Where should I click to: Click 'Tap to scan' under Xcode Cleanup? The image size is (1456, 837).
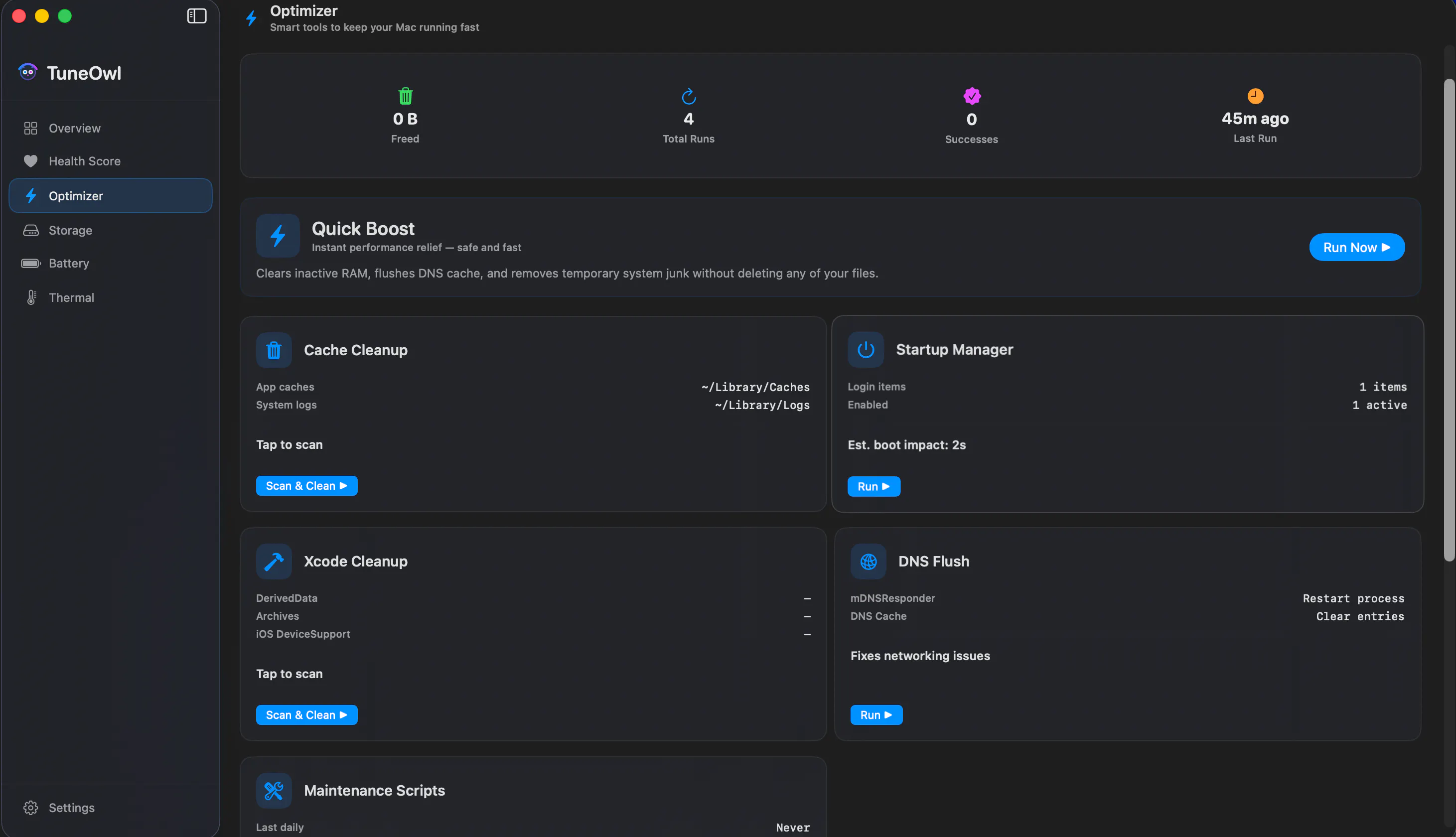coord(289,674)
